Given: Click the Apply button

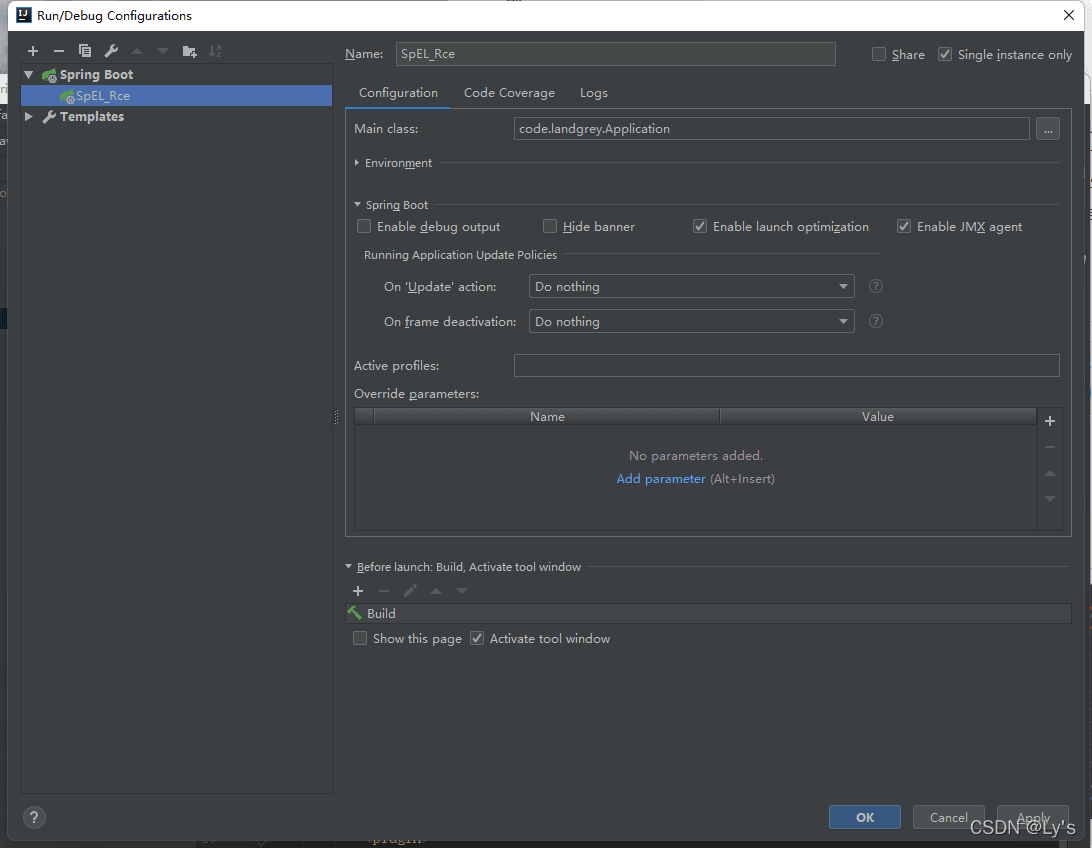Looking at the screenshot, I should [x=1033, y=817].
